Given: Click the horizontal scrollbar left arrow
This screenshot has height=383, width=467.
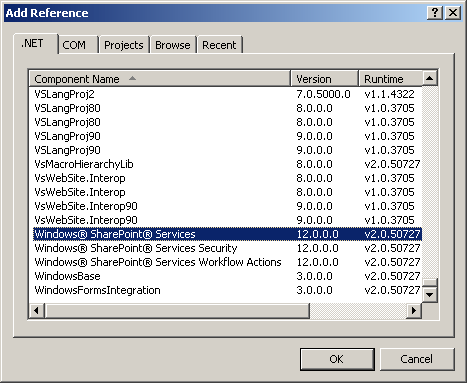Looking at the screenshot, I should [37, 311].
